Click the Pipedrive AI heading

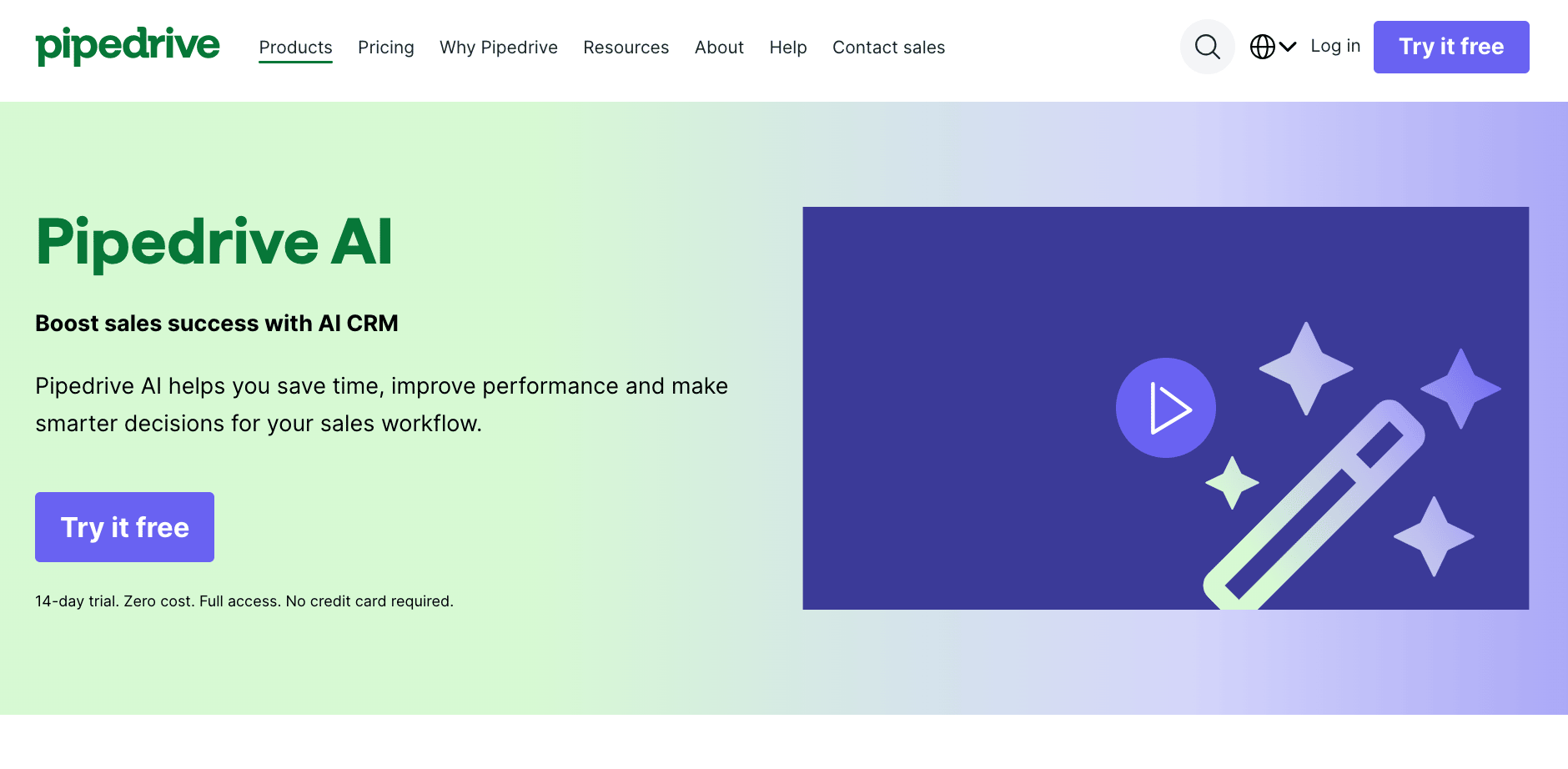[x=214, y=243]
